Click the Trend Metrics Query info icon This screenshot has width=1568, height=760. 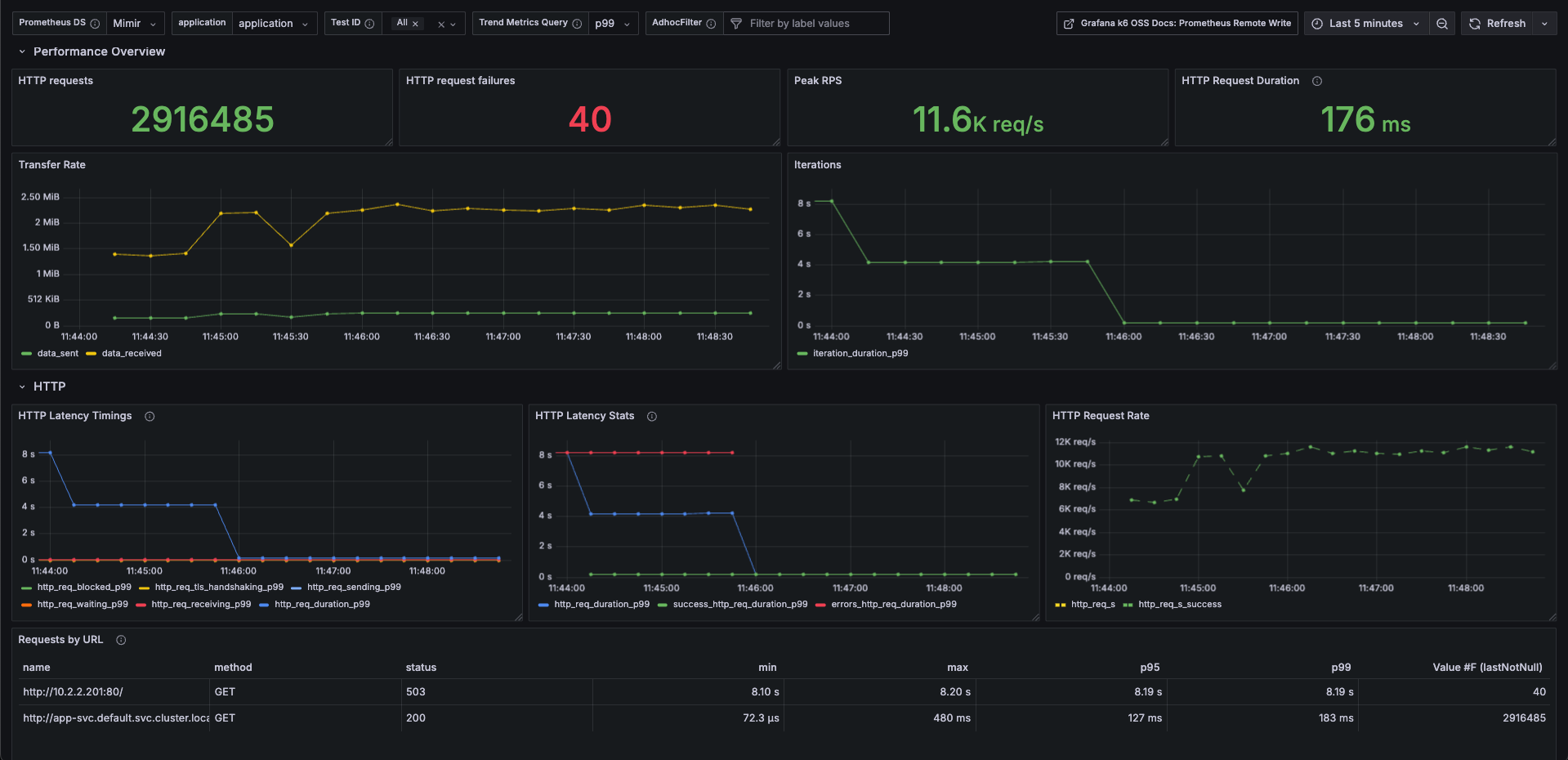click(577, 24)
